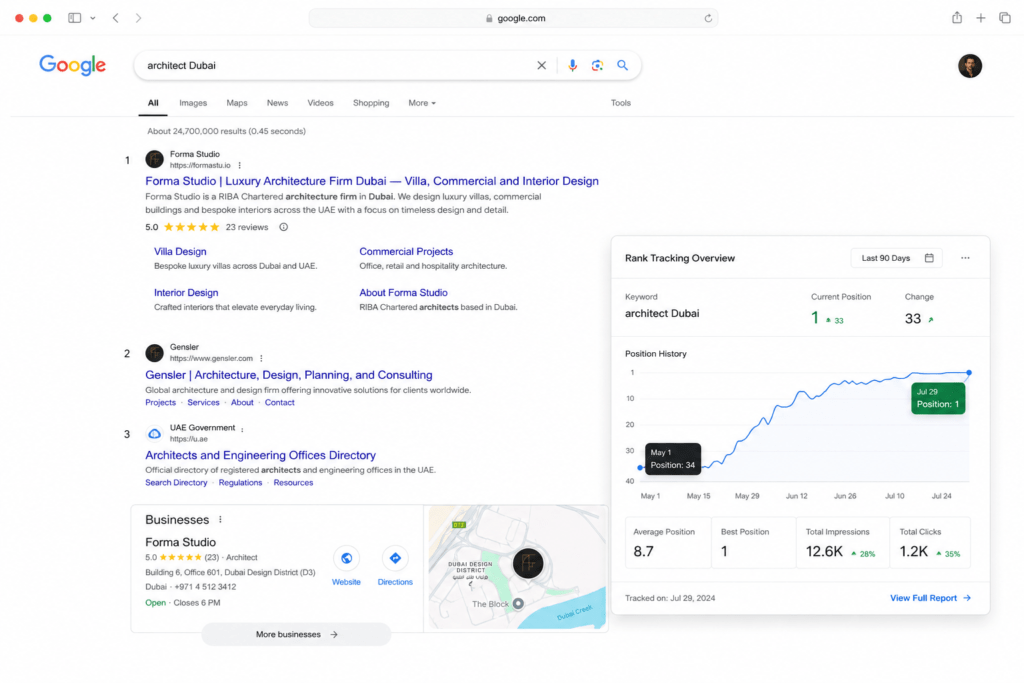The height and width of the screenshot is (683, 1024).
Task: Reload the page using the refresh icon
Action: 708,18
